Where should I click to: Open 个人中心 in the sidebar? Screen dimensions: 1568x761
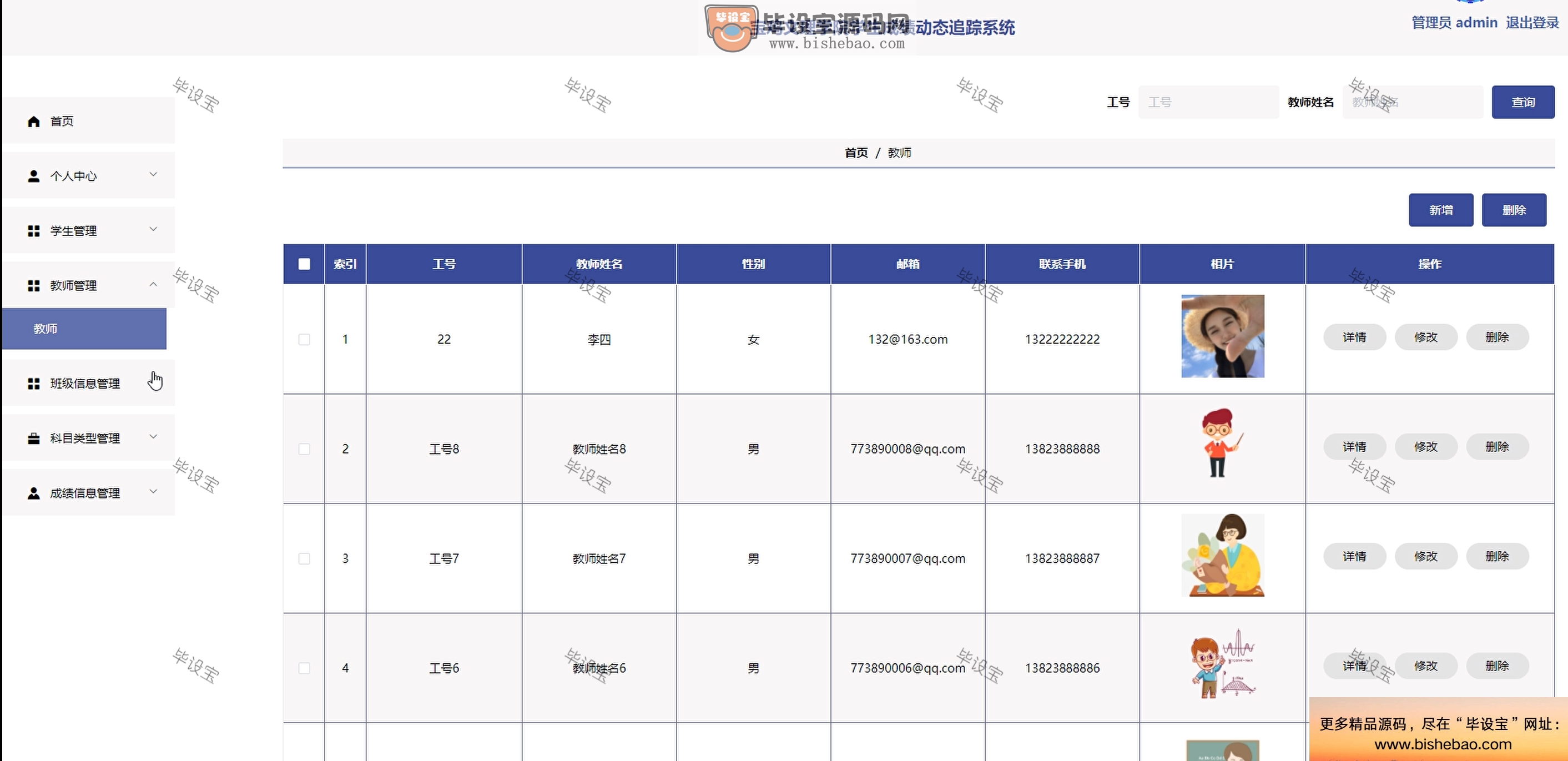click(x=88, y=176)
